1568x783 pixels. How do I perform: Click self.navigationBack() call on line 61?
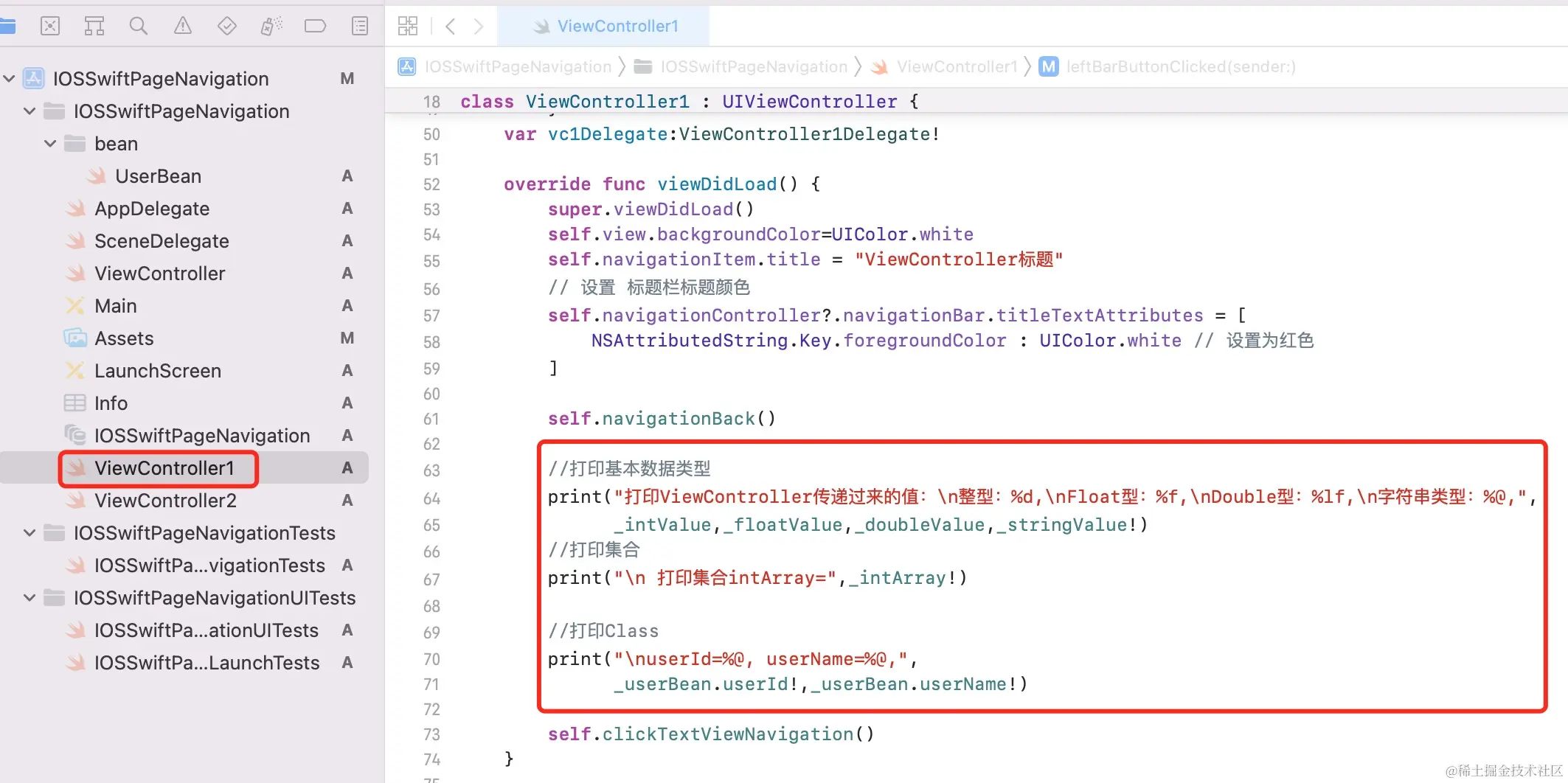point(662,419)
